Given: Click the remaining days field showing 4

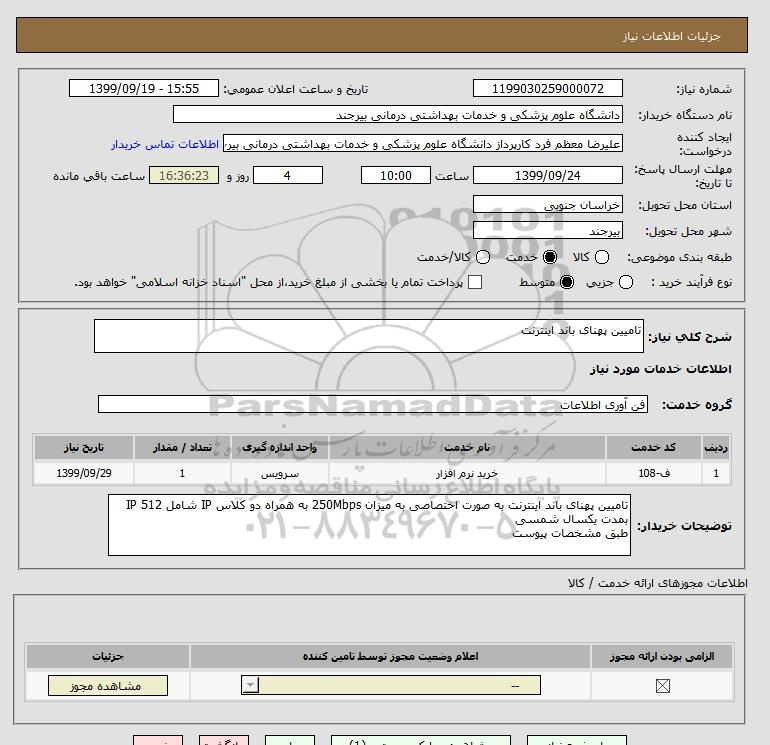Looking at the screenshot, I should click(288, 175).
